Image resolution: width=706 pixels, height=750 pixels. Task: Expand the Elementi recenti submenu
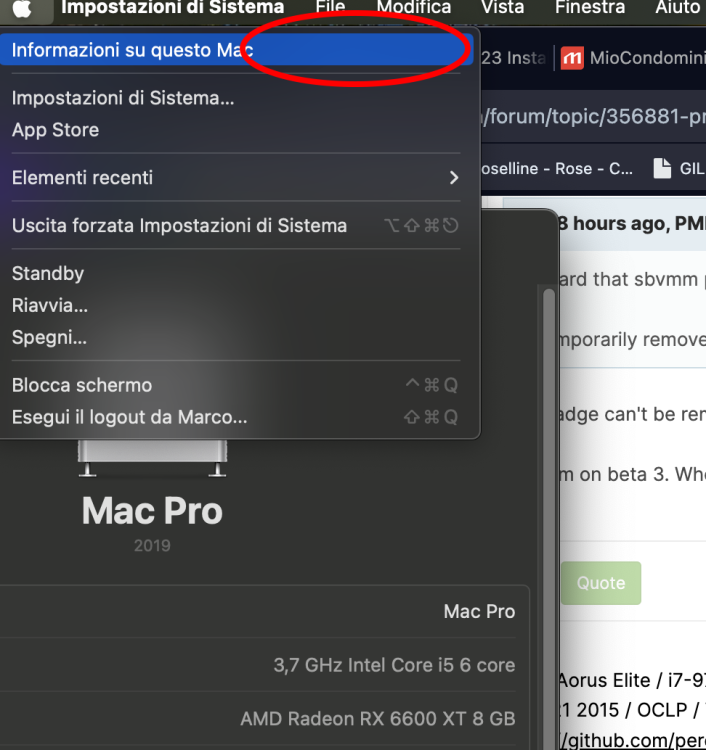(x=236, y=178)
